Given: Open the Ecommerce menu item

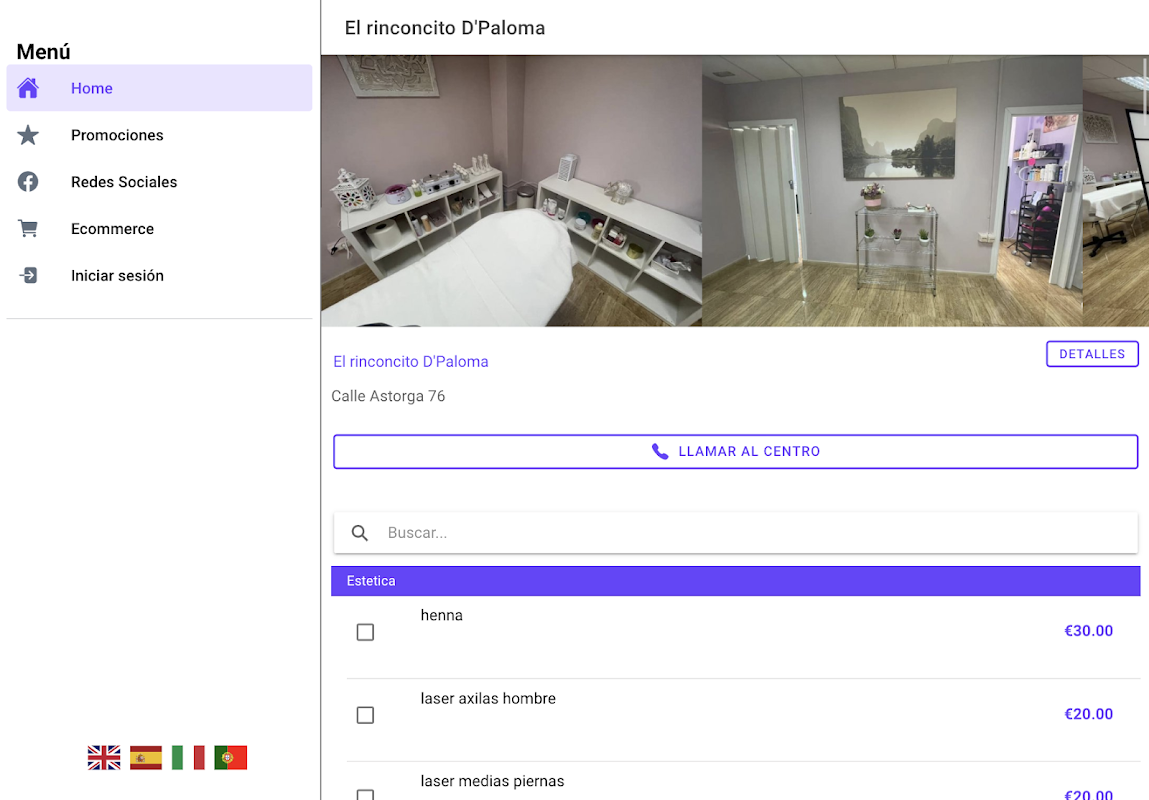Looking at the screenshot, I should point(159,229).
